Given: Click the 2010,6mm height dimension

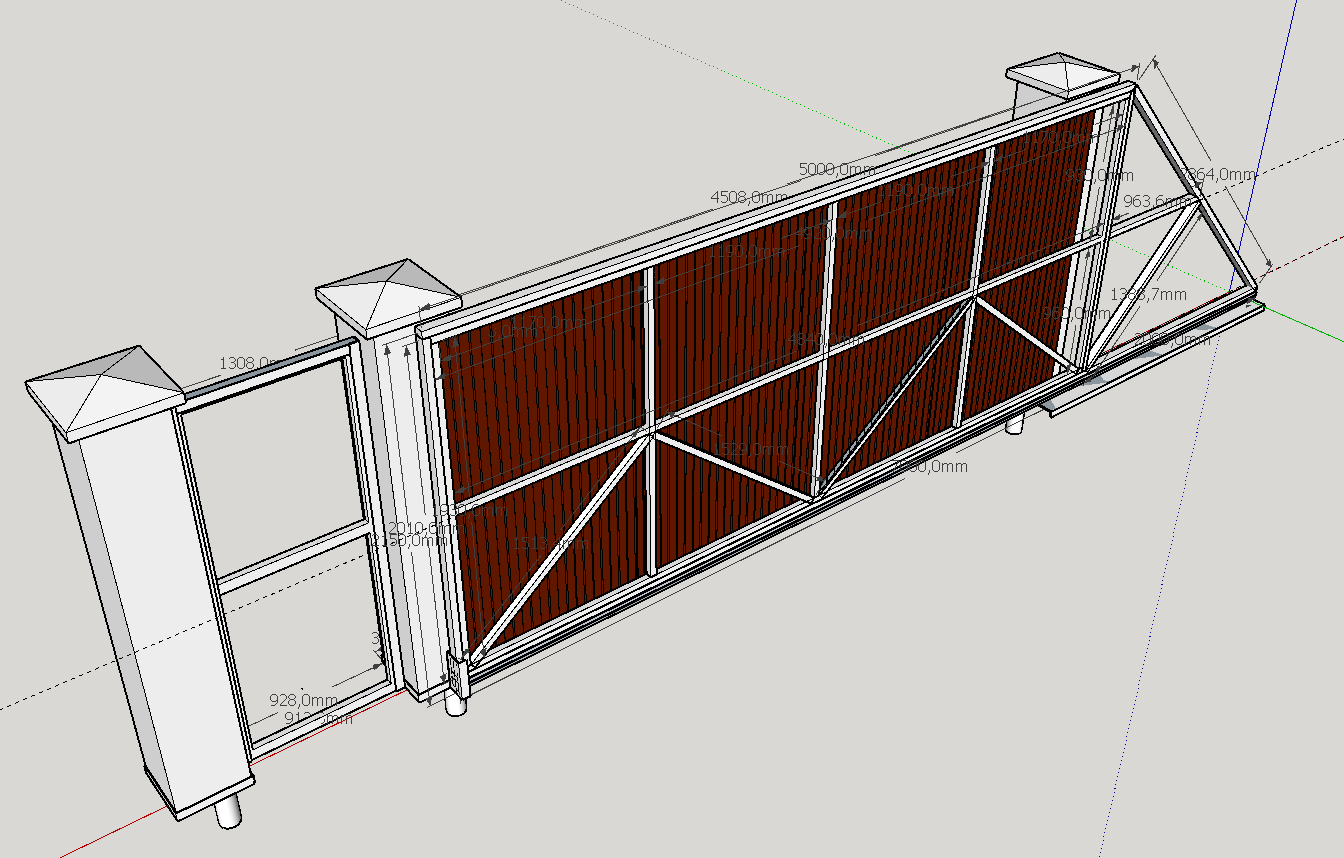Looking at the screenshot, I should [x=418, y=527].
